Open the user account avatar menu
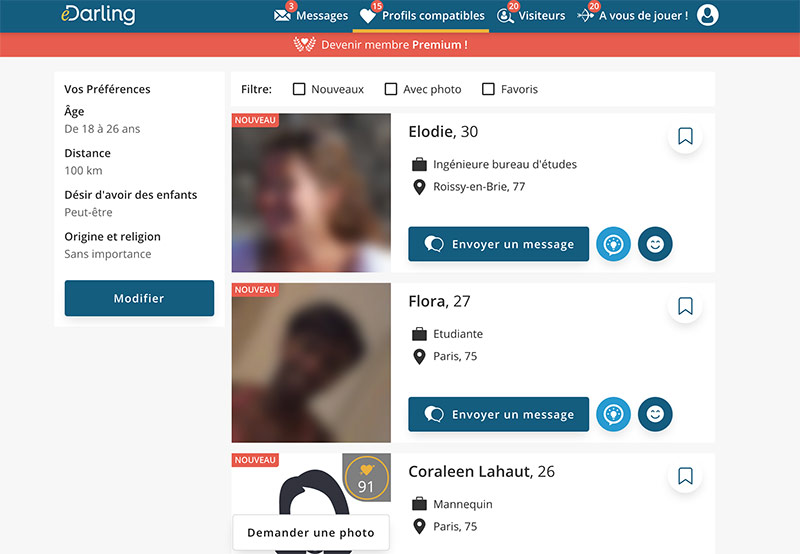Screen dimensions: 800x554 click(708, 15)
